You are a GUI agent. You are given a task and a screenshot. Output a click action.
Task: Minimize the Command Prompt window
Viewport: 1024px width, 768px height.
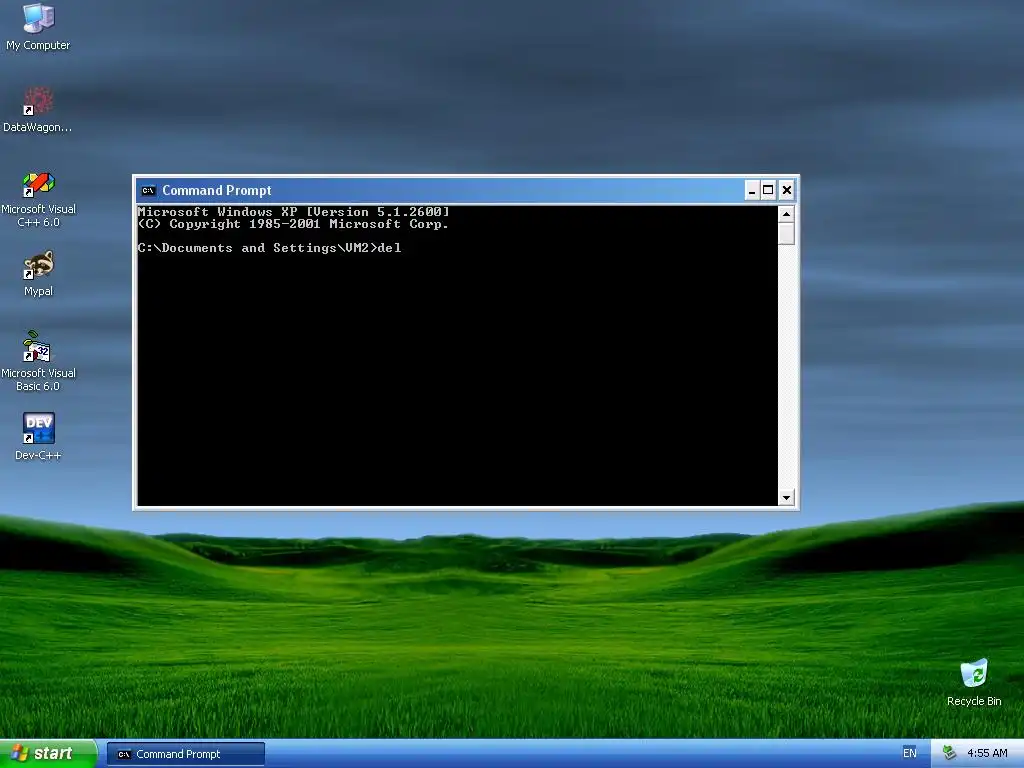(x=752, y=191)
